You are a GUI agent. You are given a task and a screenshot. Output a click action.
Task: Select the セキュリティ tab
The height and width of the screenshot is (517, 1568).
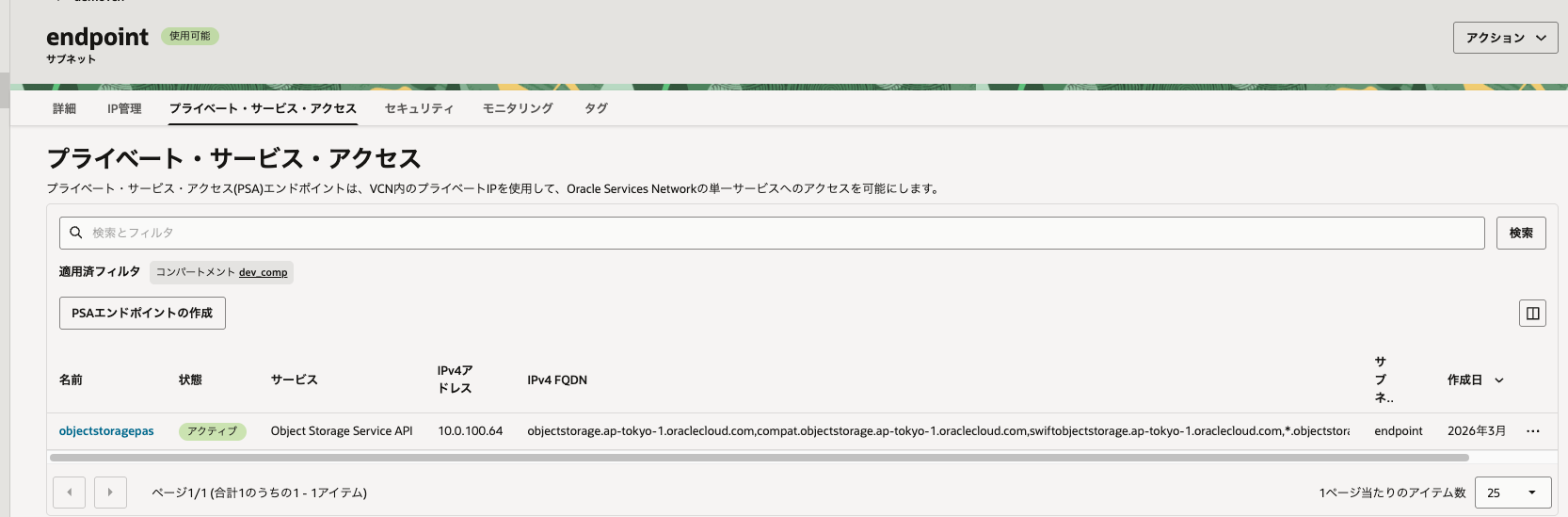pos(419,108)
